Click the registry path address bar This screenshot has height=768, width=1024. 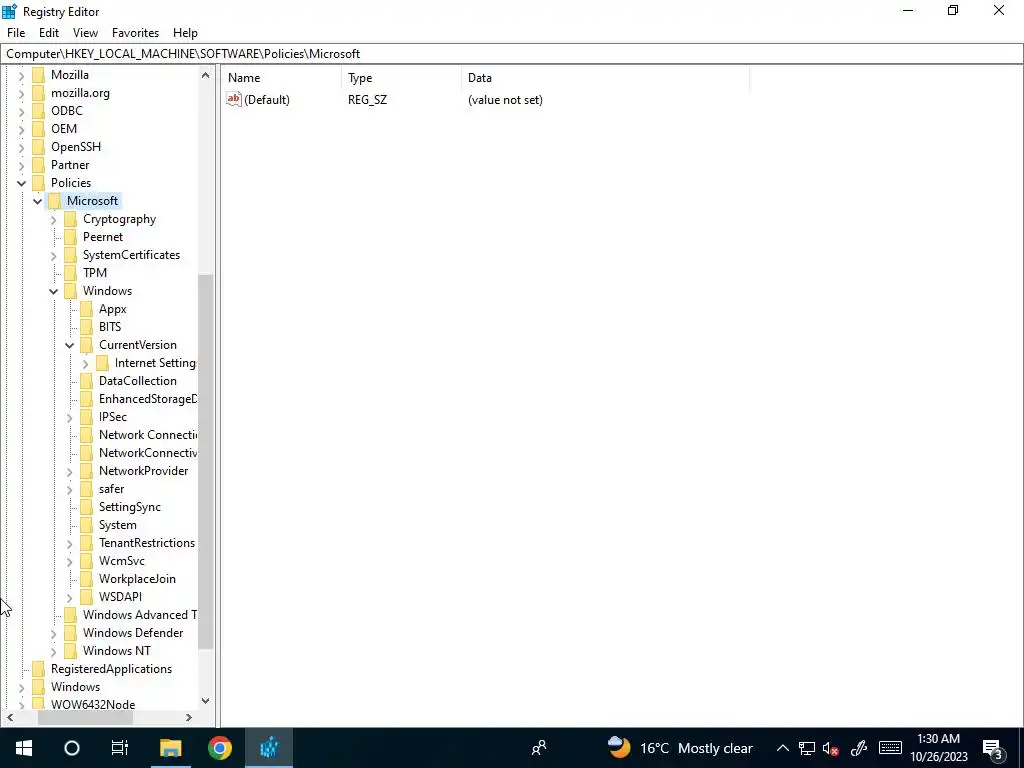tap(512, 54)
